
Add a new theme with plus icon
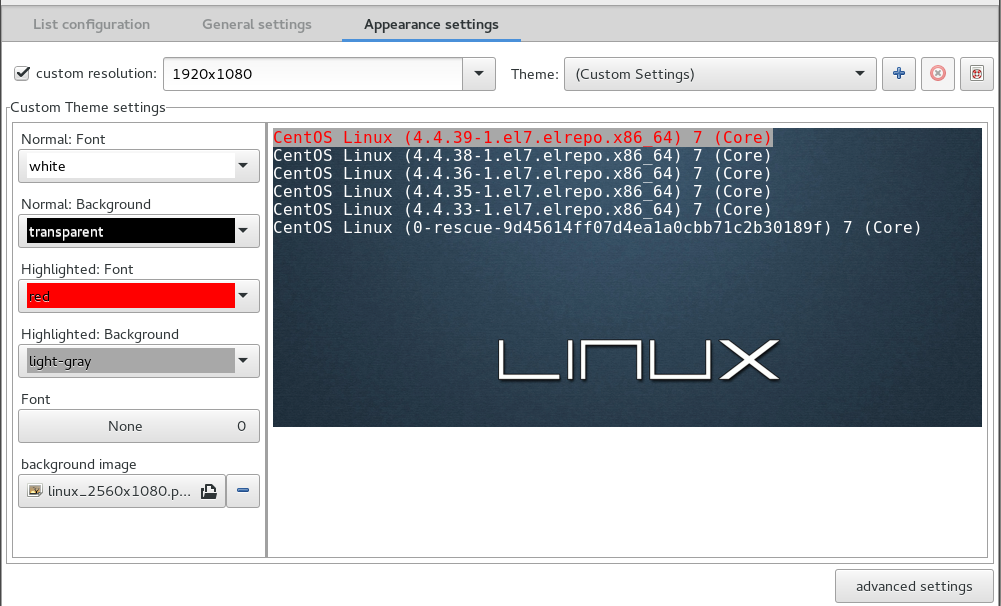(x=899, y=73)
